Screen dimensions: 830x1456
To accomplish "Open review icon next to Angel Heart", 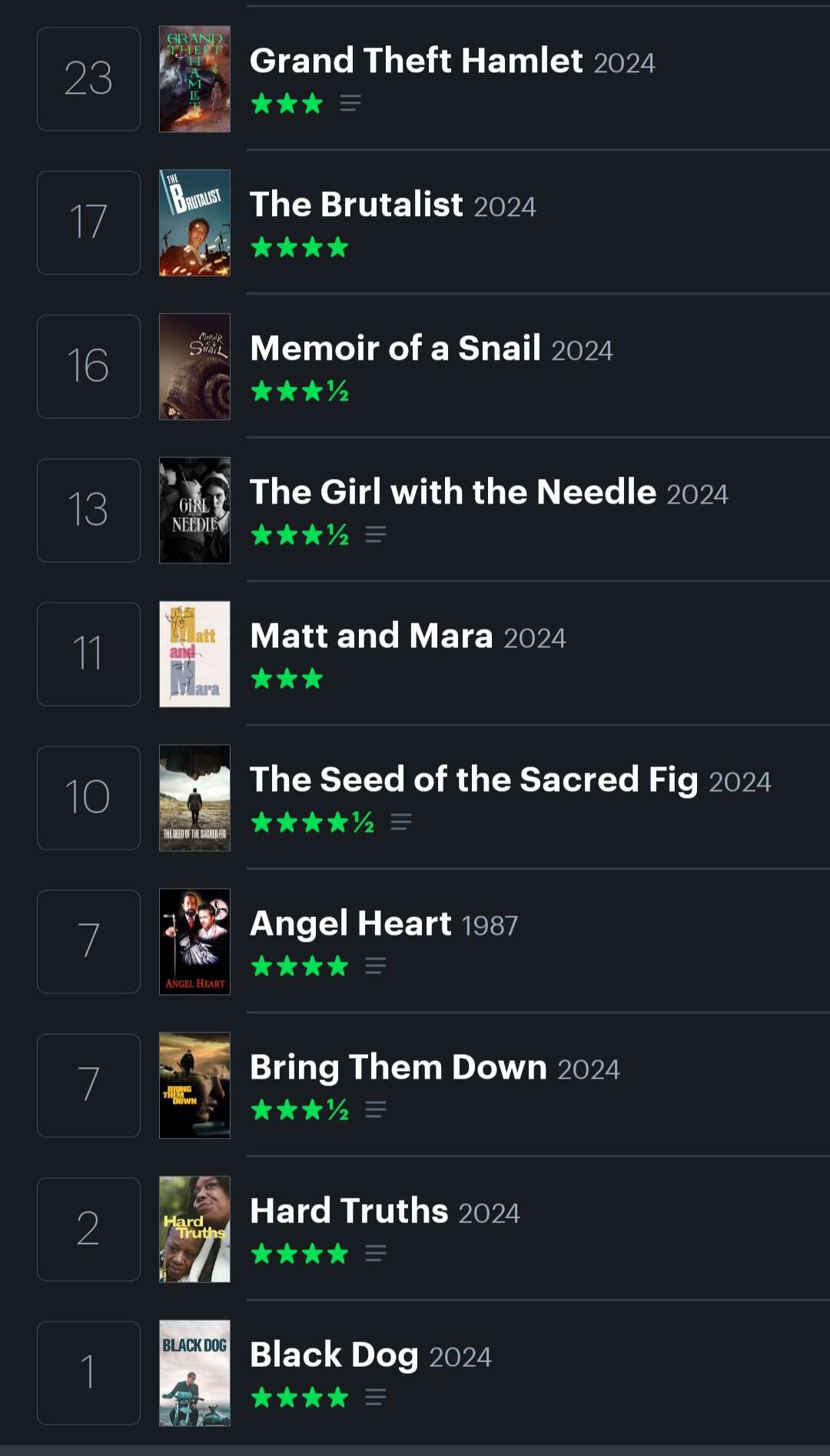I will [376, 966].
